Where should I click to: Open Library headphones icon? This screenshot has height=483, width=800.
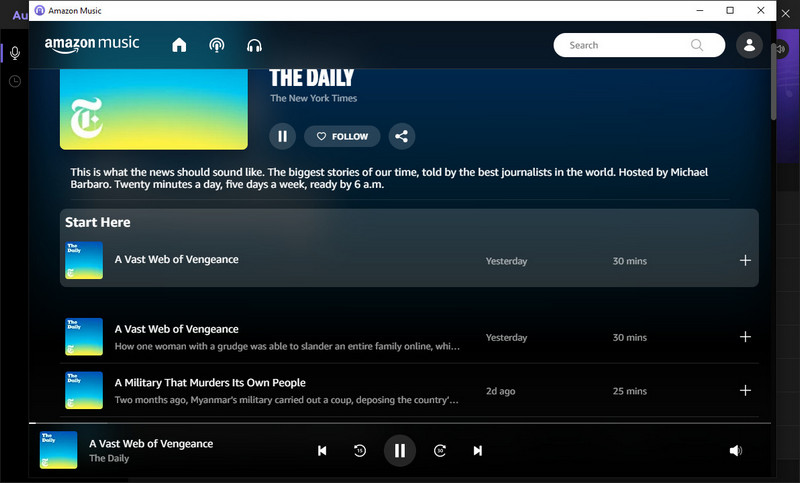(254, 46)
